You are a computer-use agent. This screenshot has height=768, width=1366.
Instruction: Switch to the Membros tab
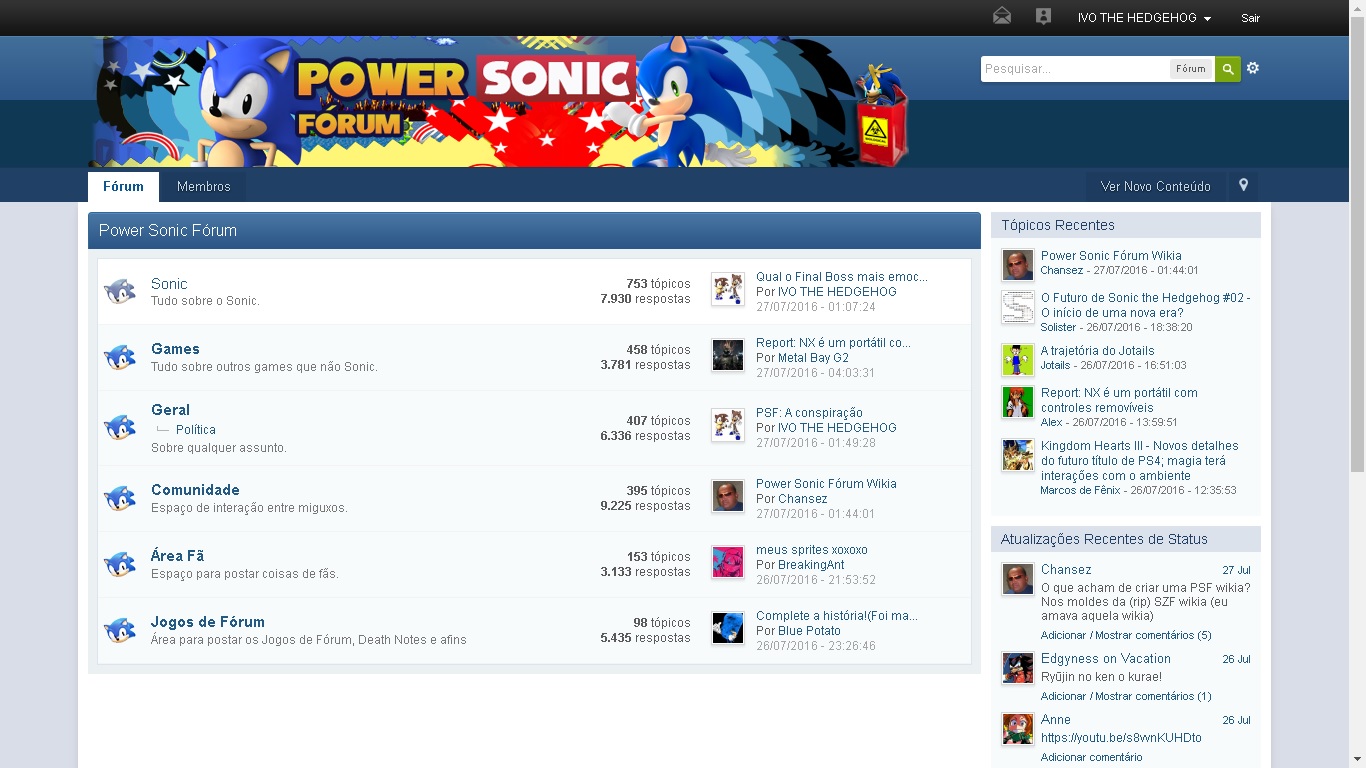pos(204,187)
